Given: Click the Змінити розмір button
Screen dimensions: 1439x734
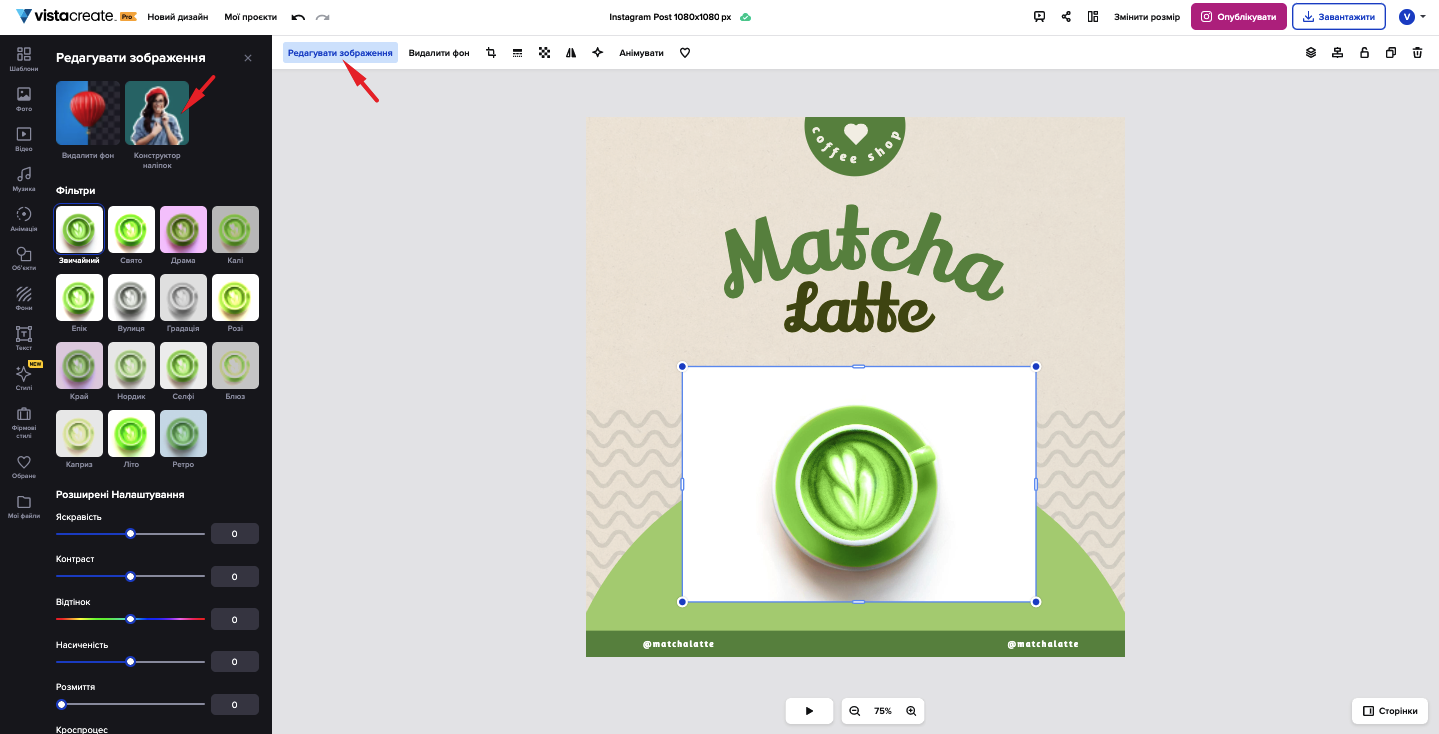Looking at the screenshot, I should click(x=1147, y=17).
